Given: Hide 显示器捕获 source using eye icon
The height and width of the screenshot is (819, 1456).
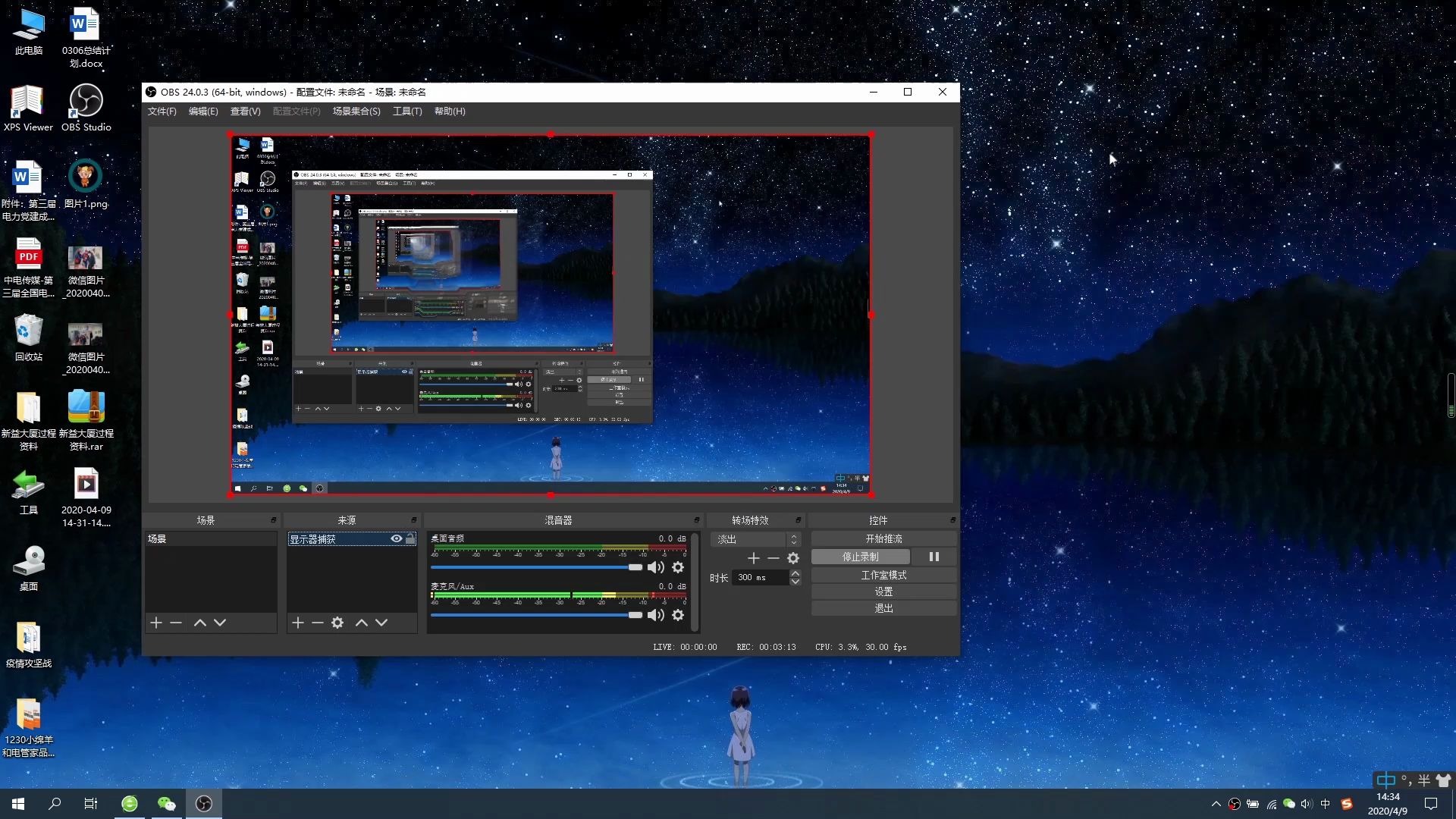Looking at the screenshot, I should (397, 538).
